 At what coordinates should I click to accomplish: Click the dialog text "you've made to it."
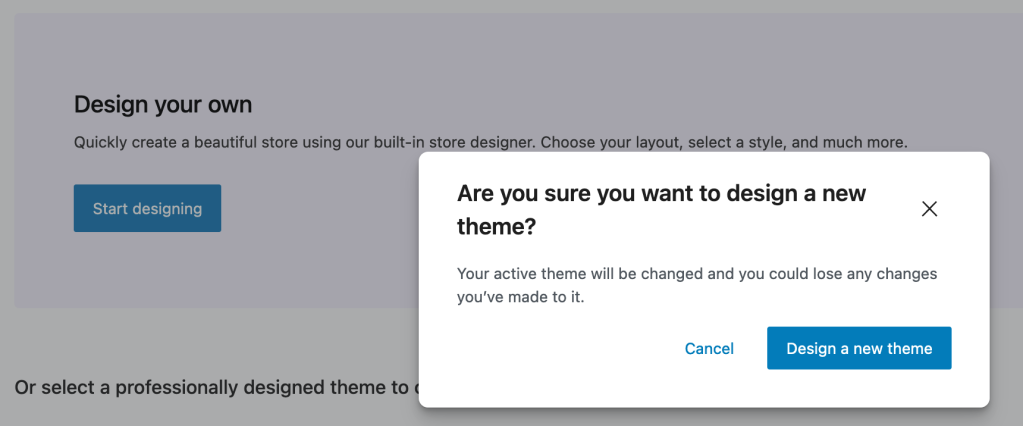(520, 297)
